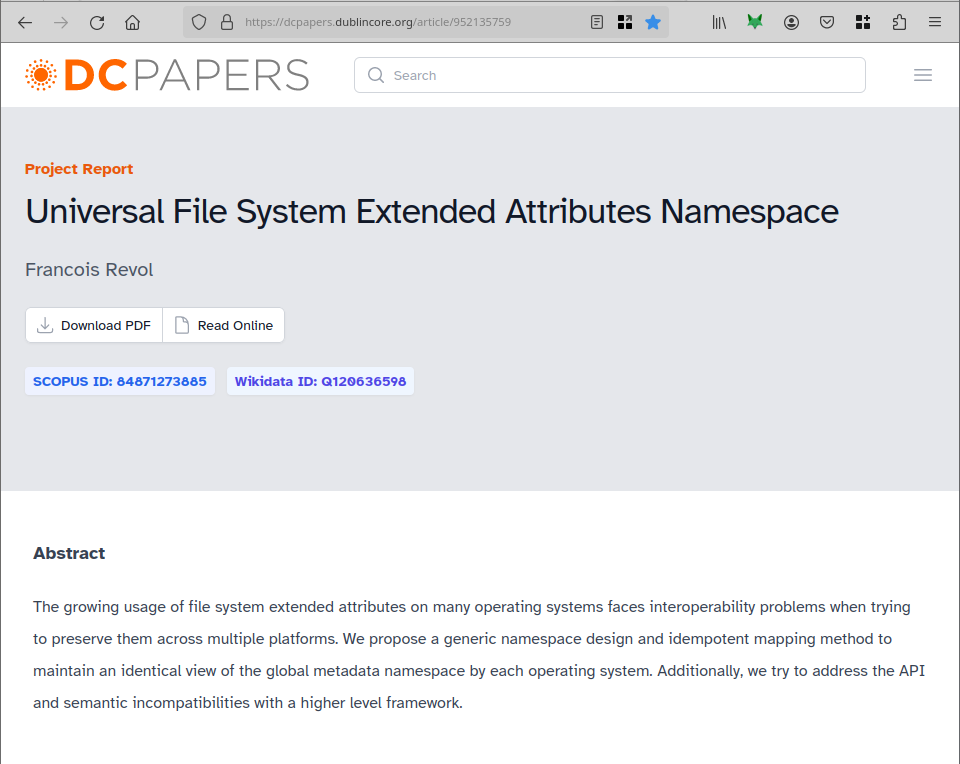The image size is (960, 764).
Task: Toggle reader view for this article
Action: tap(597, 22)
